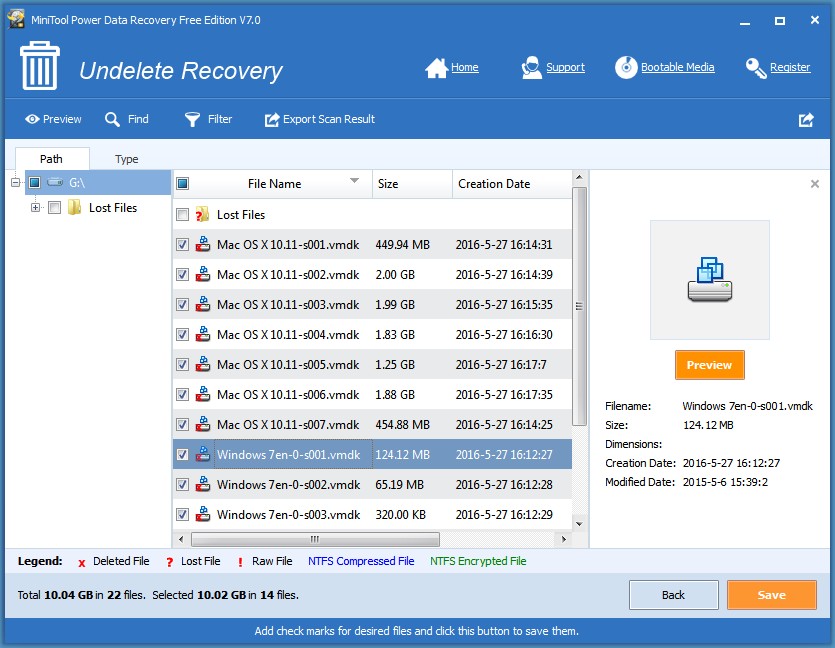Click the scroll up arrow of file list
This screenshot has height=648, width=835.
click(579, 177)
